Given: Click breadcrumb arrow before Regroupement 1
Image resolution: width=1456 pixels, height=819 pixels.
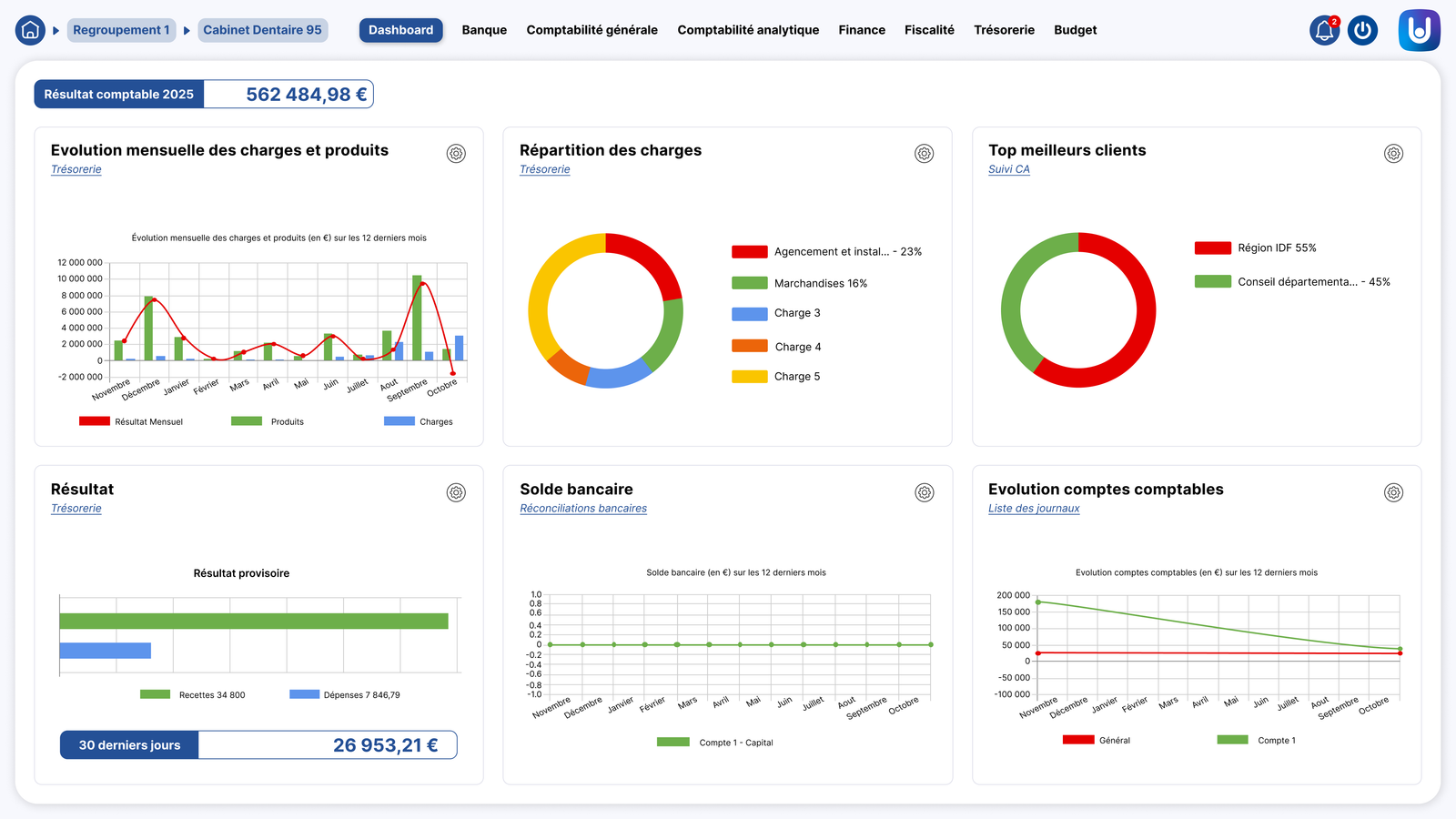Looking at the screenshot, I should tap(56, 30).
